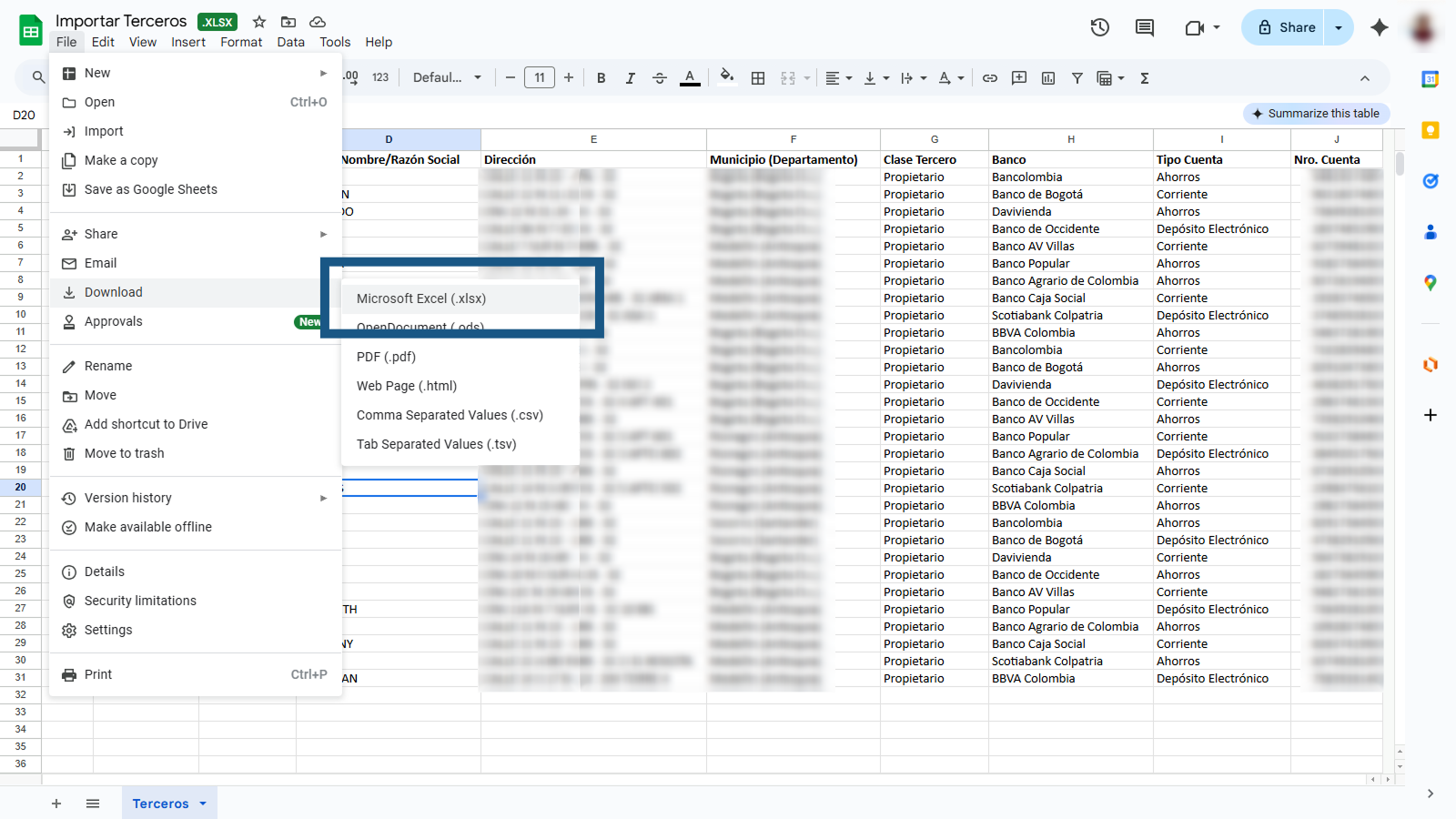Open the text color picker
The width and height of the screenshot is (1456, 819).
690,78
